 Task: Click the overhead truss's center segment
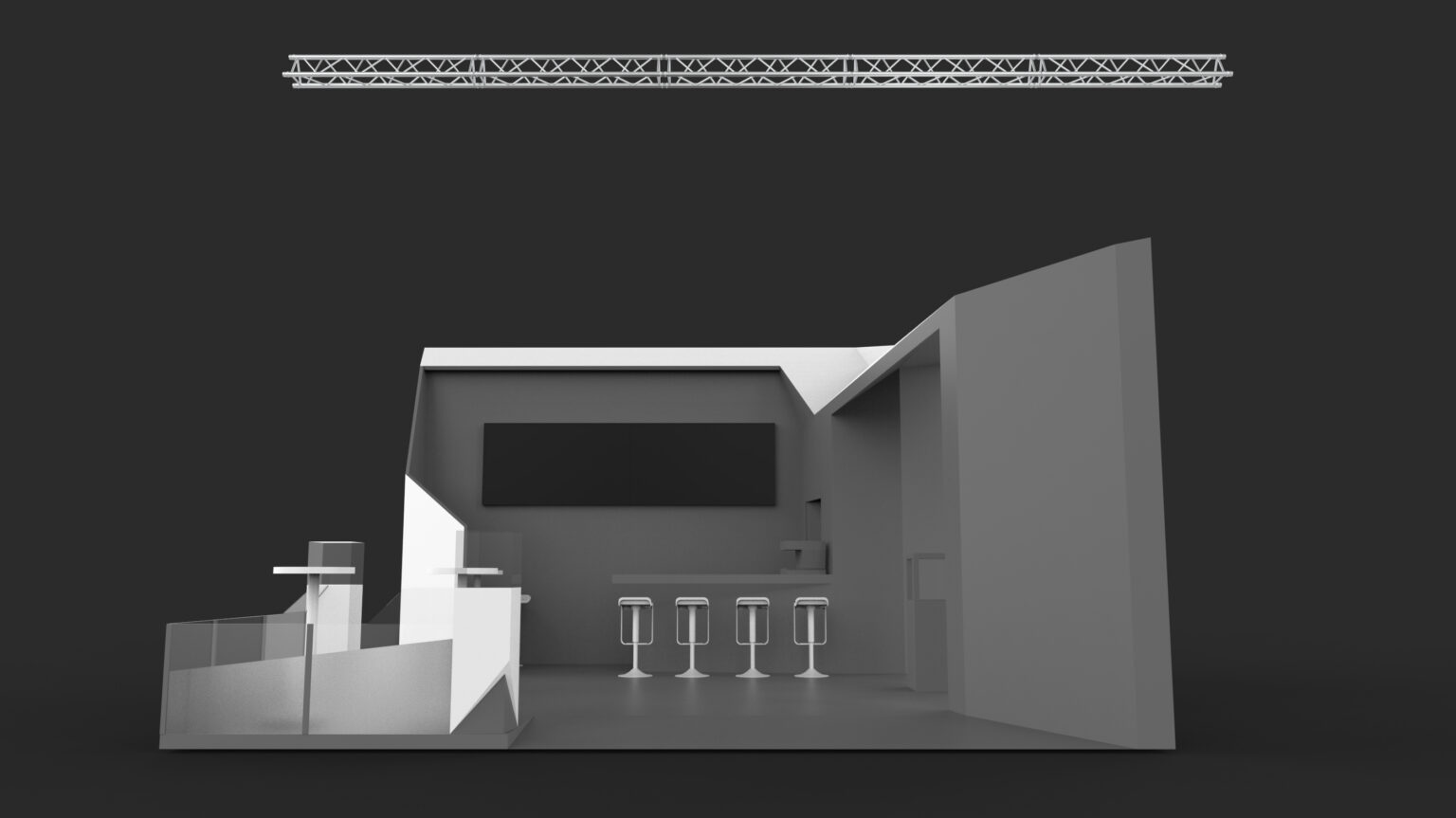759,70
